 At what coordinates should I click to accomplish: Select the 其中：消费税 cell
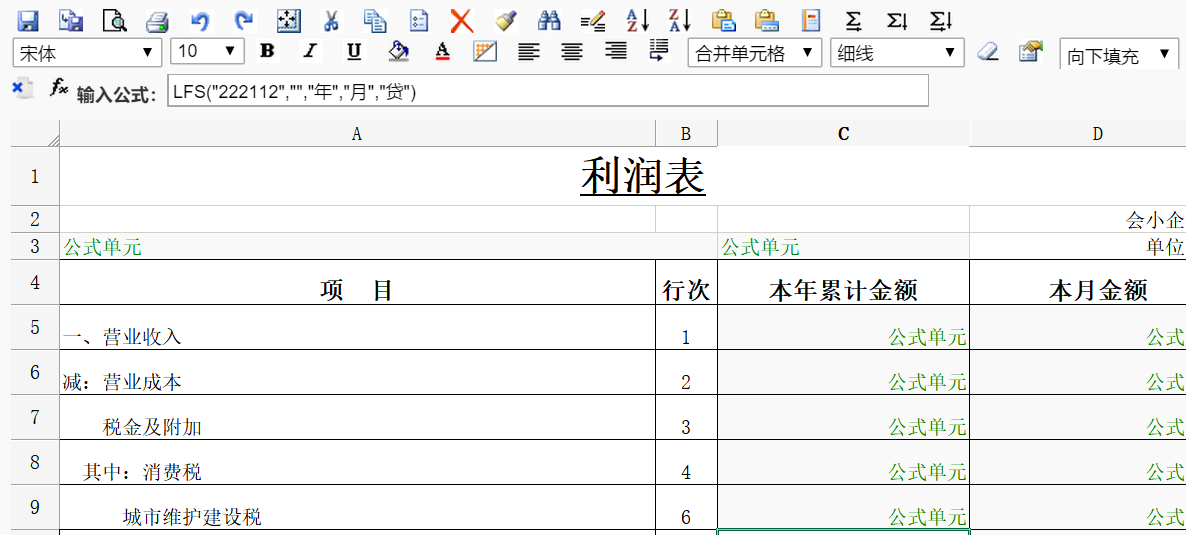[x=357, y=462]
